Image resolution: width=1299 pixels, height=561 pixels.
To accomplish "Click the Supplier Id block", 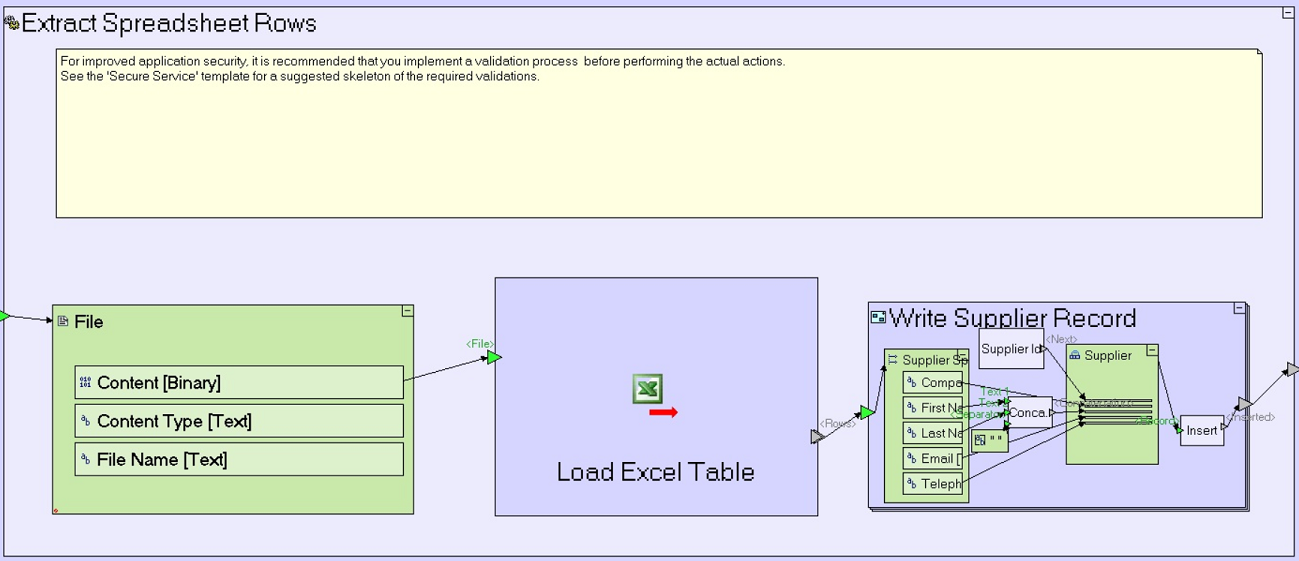I will pyautogui.click(x=1010, y=349).
